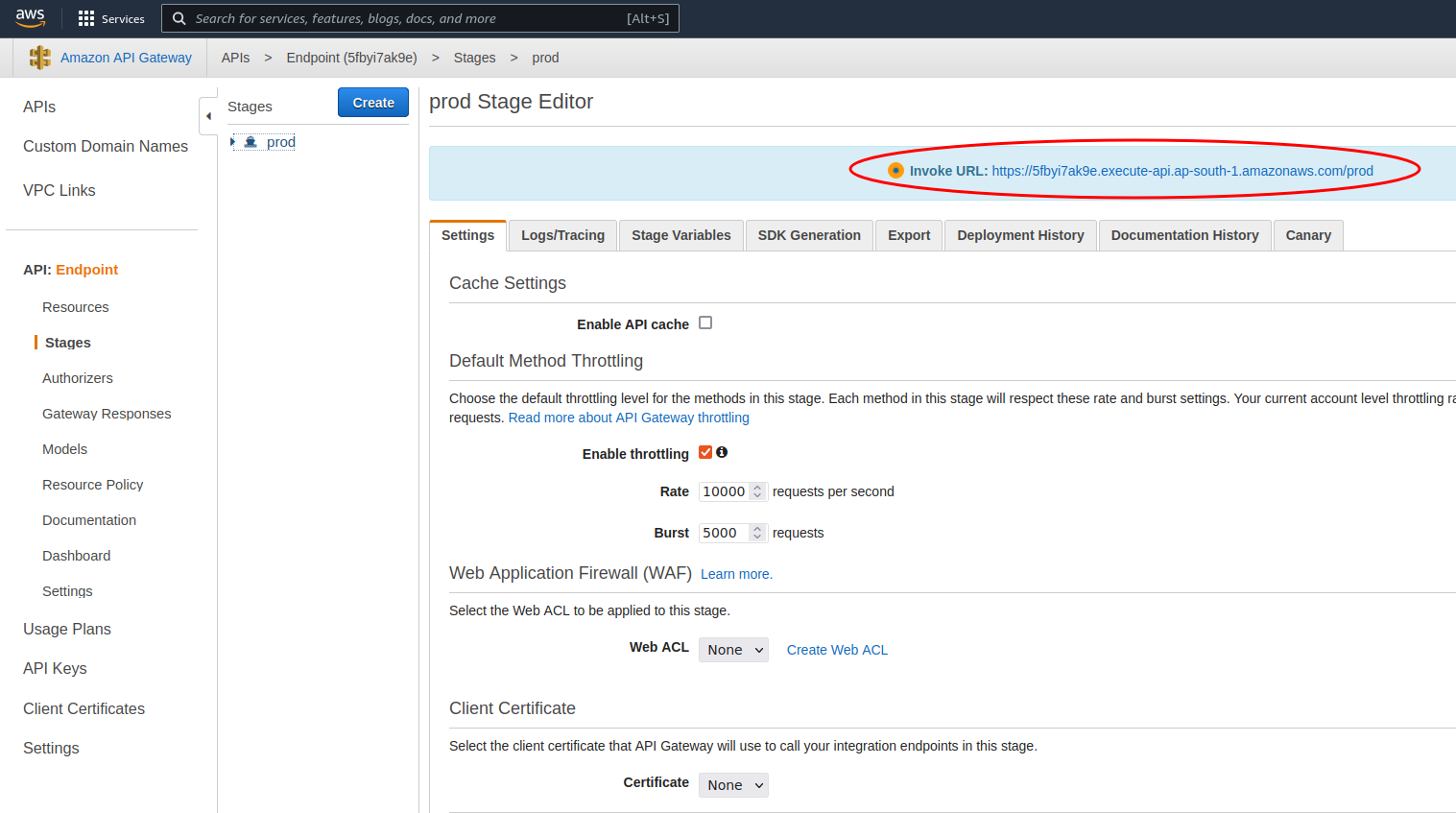Open the Certificate dropdown

coord(733,785)
